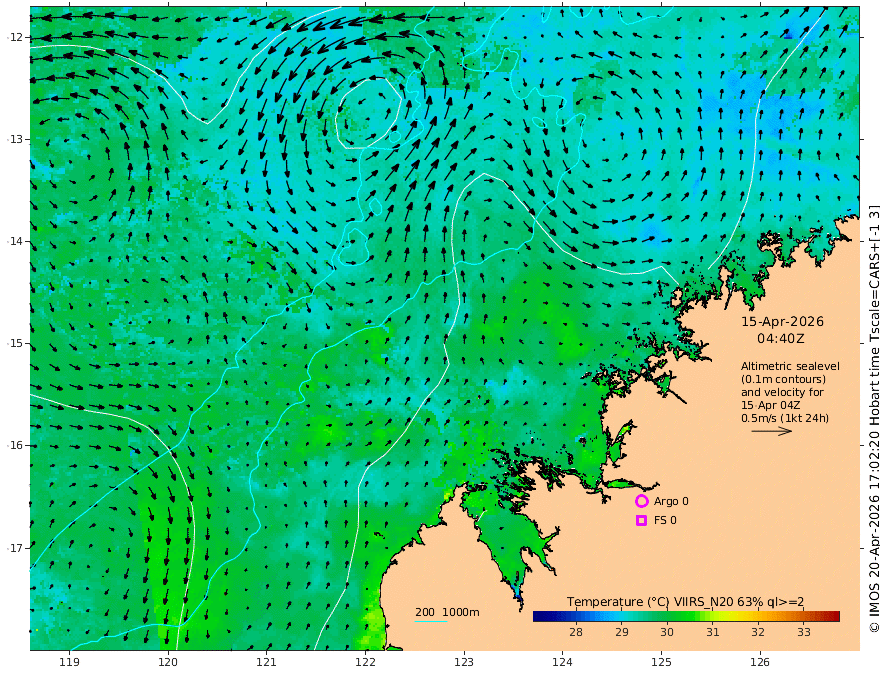Click the latitude -12 axis label

(x=15, y=37)
